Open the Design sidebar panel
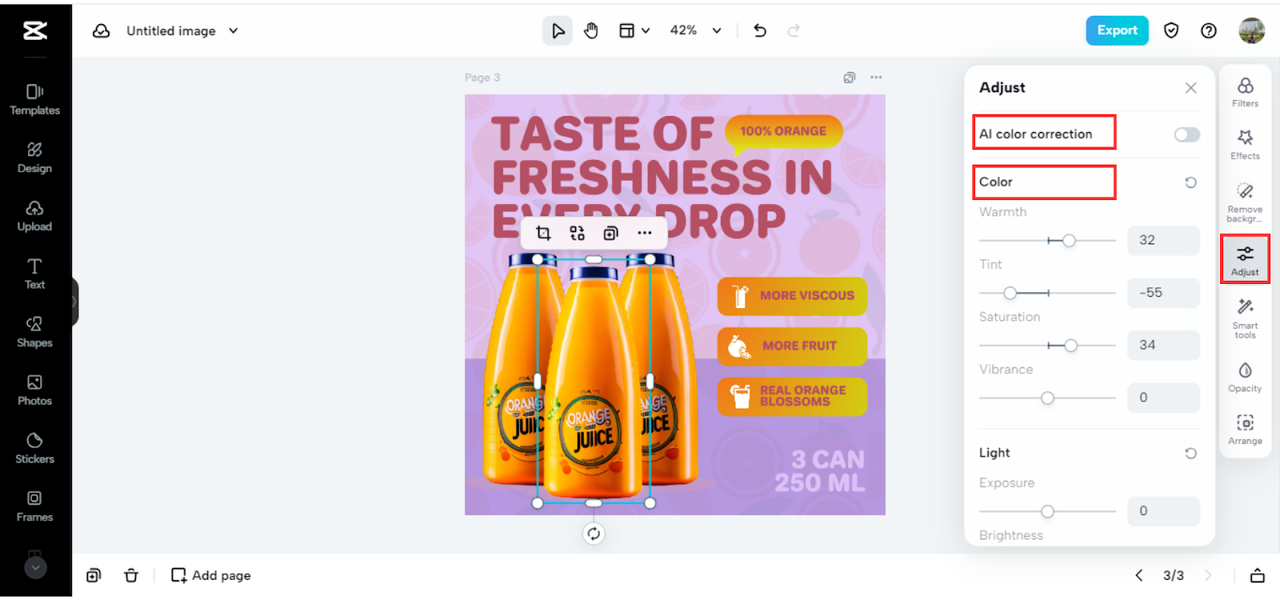The width and height of the screenshot is (1280, 600). (x=35, y=158)
